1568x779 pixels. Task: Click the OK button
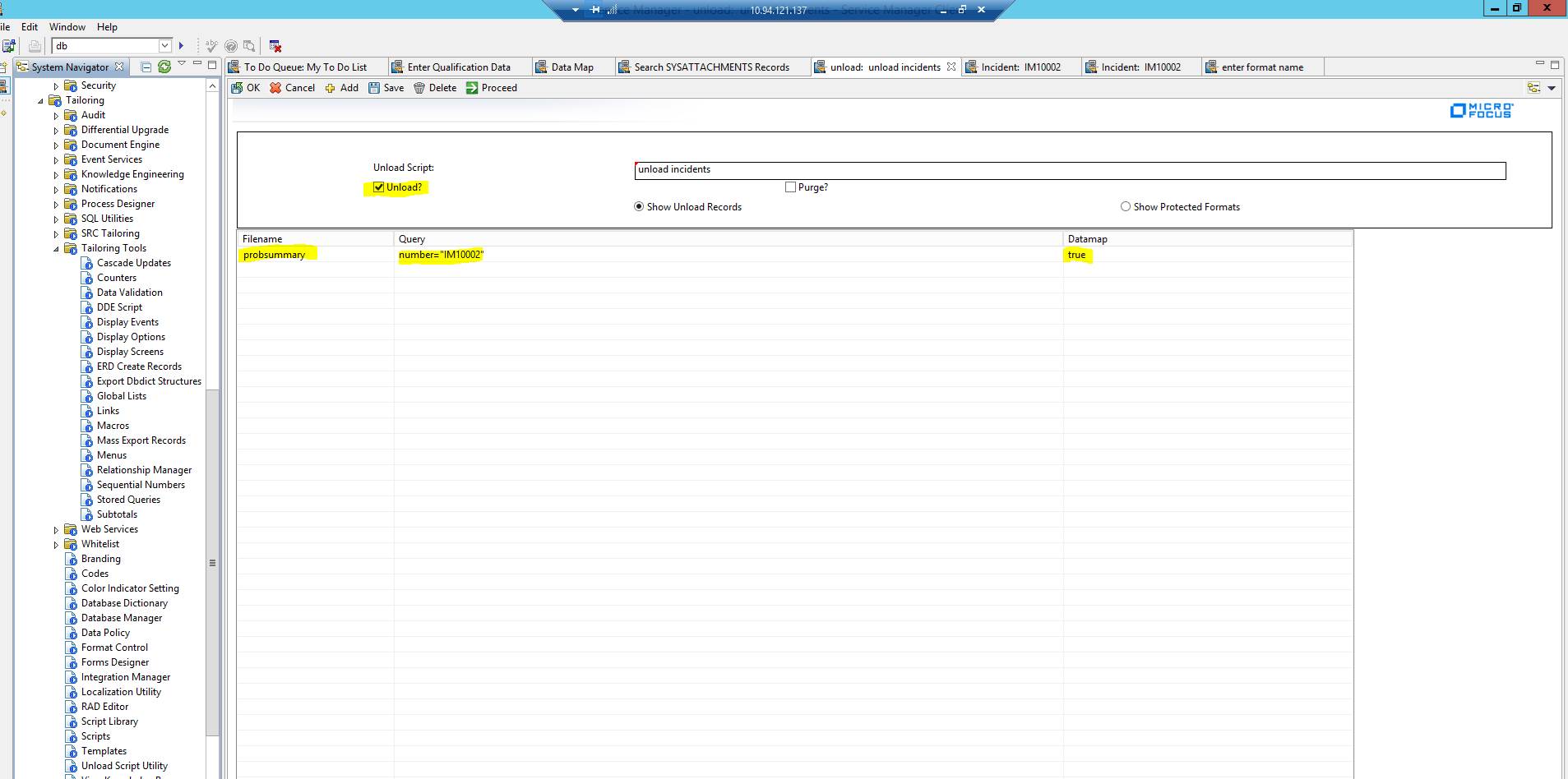[245, 88]
